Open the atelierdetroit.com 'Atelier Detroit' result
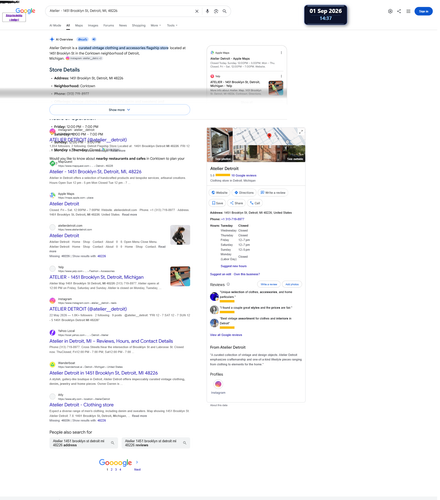Screen dimensions: 440x500 pos(64,235)
